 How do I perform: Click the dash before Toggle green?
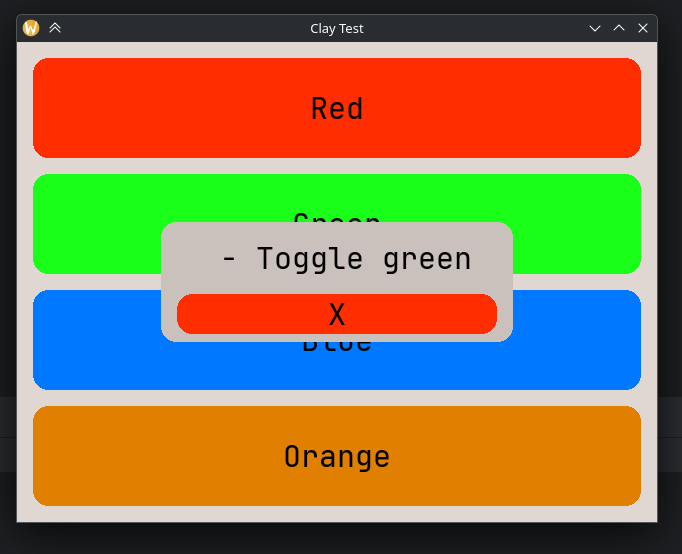(x=229, y=259)
